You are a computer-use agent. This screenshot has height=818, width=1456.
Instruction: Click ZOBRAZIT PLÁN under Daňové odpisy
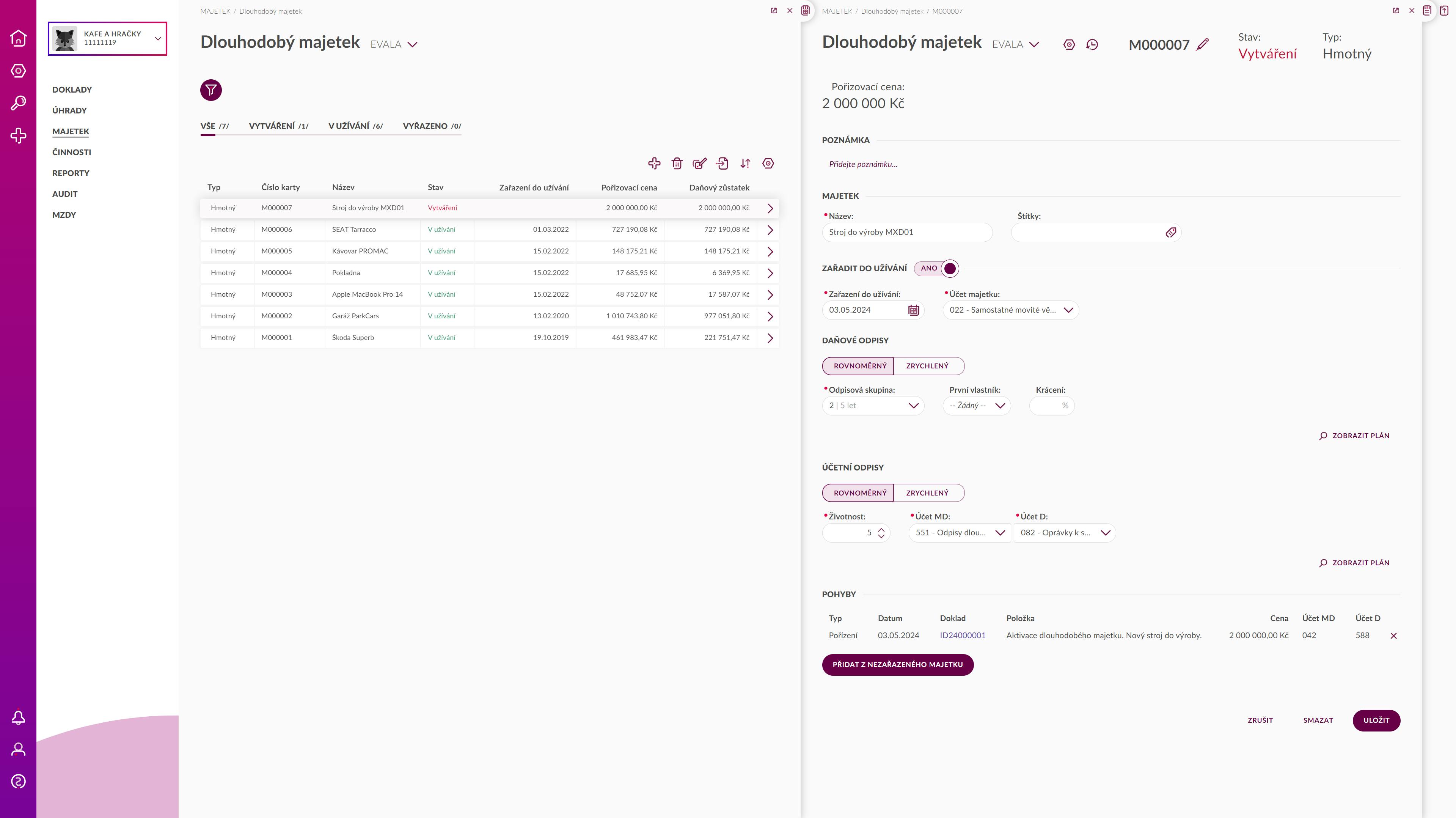click(1354, 436)
